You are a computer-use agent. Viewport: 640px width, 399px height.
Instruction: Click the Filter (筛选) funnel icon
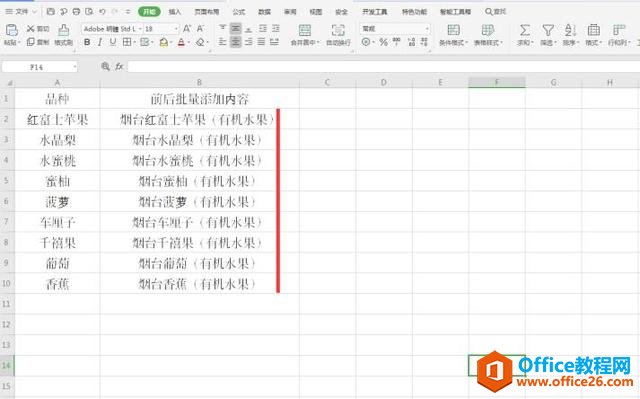point(548,30)
